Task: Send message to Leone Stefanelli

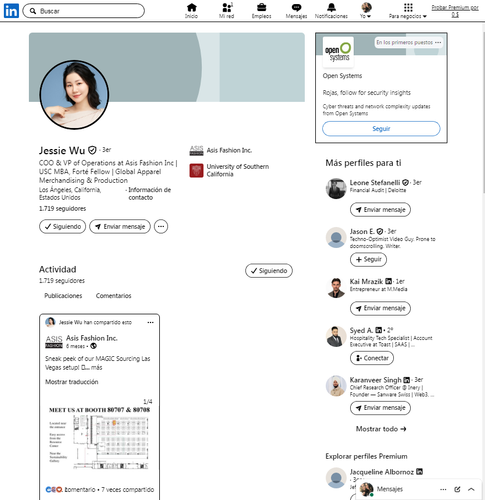Action: pyautogui.click(x=380, y=210)
